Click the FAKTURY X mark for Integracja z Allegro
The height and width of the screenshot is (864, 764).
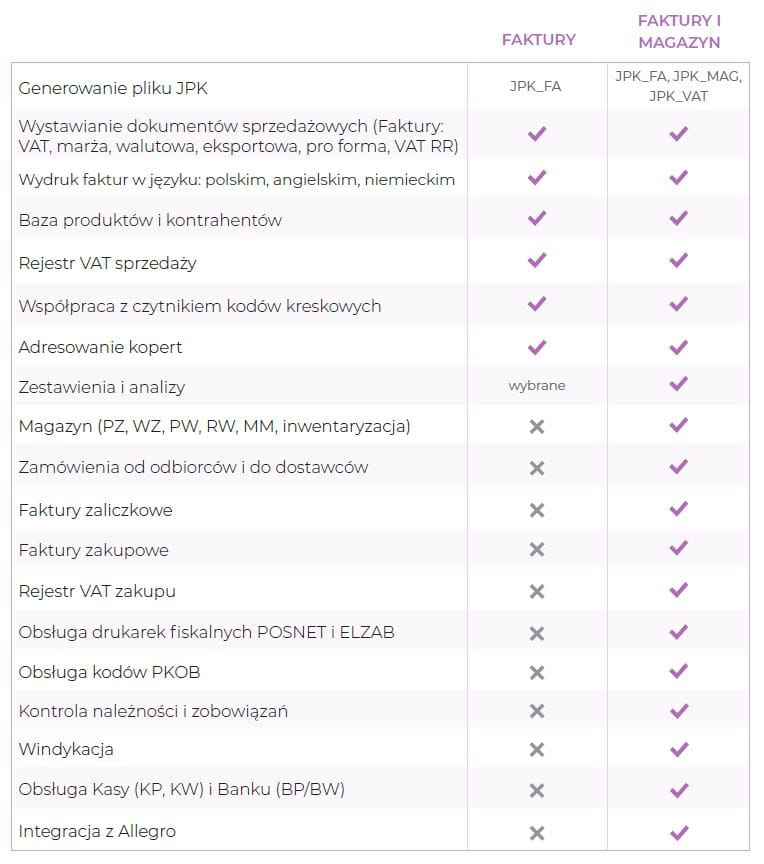(537, 832)
